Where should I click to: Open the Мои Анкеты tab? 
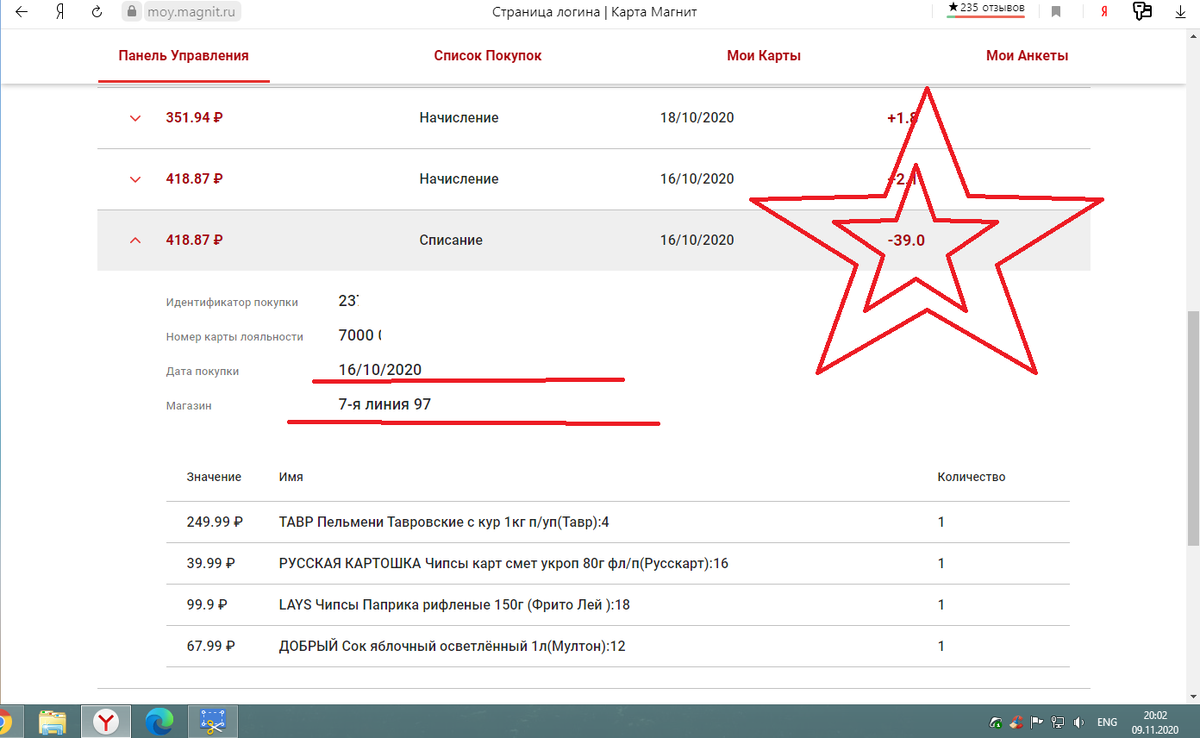1027,56
